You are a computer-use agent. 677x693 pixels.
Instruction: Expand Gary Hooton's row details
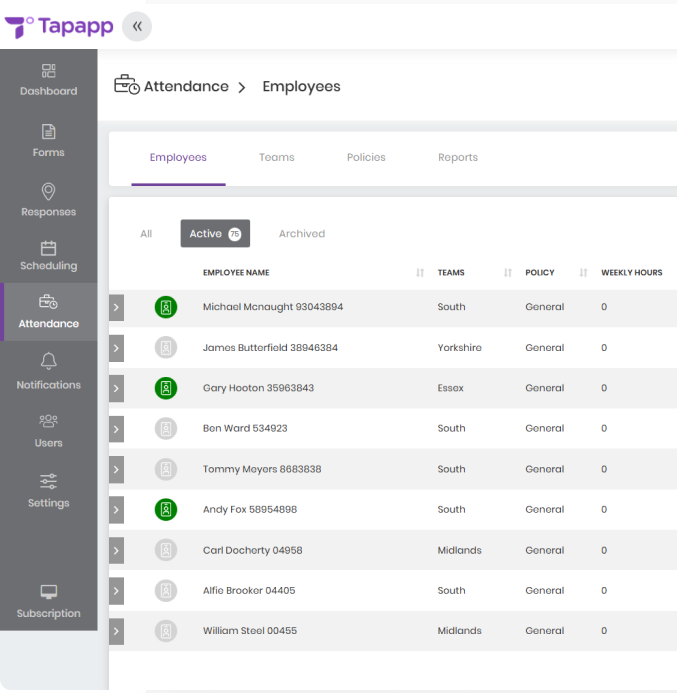point(116,388)
